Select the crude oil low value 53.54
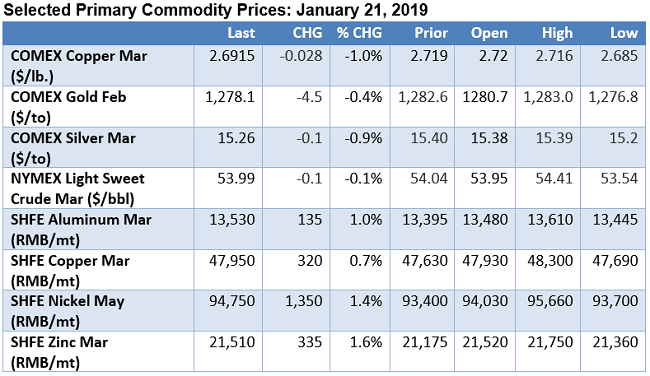Image resolution: width=650 pixels, height=376 pixels. coord(619,179)
